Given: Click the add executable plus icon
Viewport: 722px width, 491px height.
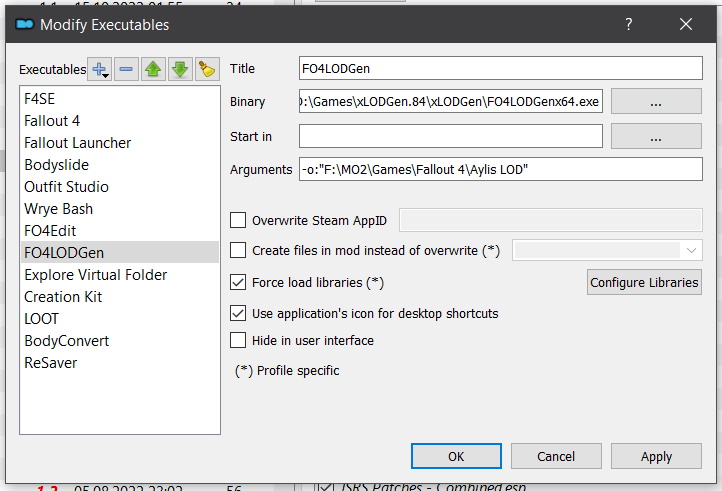Looking at the screenshot, I should tap(99, 69).
